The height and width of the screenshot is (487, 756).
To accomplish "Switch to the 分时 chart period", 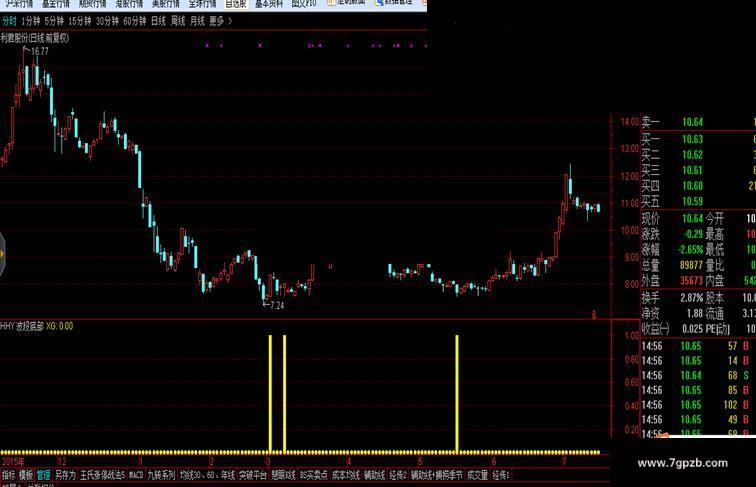I will click(9, 21).
